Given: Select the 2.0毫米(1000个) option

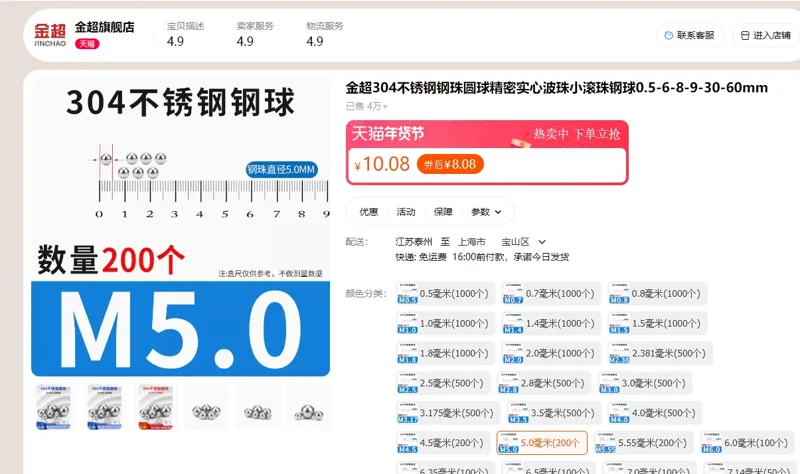Looking at the screenshot, I should pos(550,353).
